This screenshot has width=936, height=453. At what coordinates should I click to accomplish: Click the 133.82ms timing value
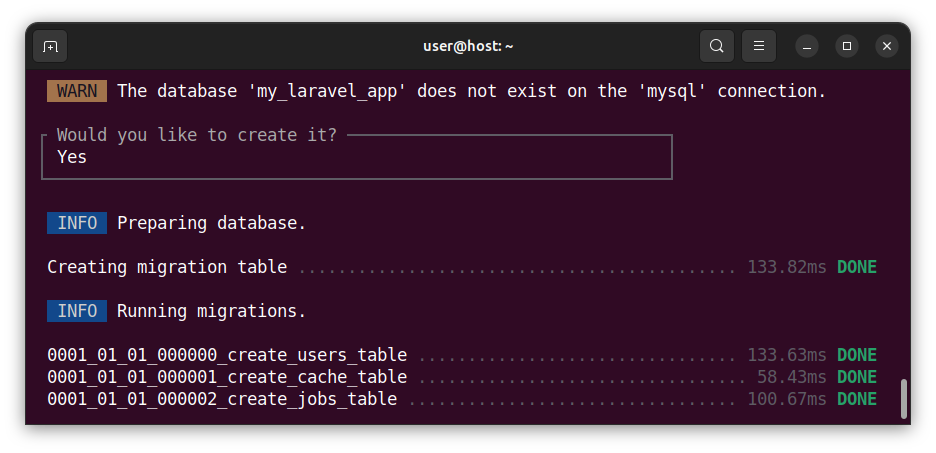(x=787, y=267)
